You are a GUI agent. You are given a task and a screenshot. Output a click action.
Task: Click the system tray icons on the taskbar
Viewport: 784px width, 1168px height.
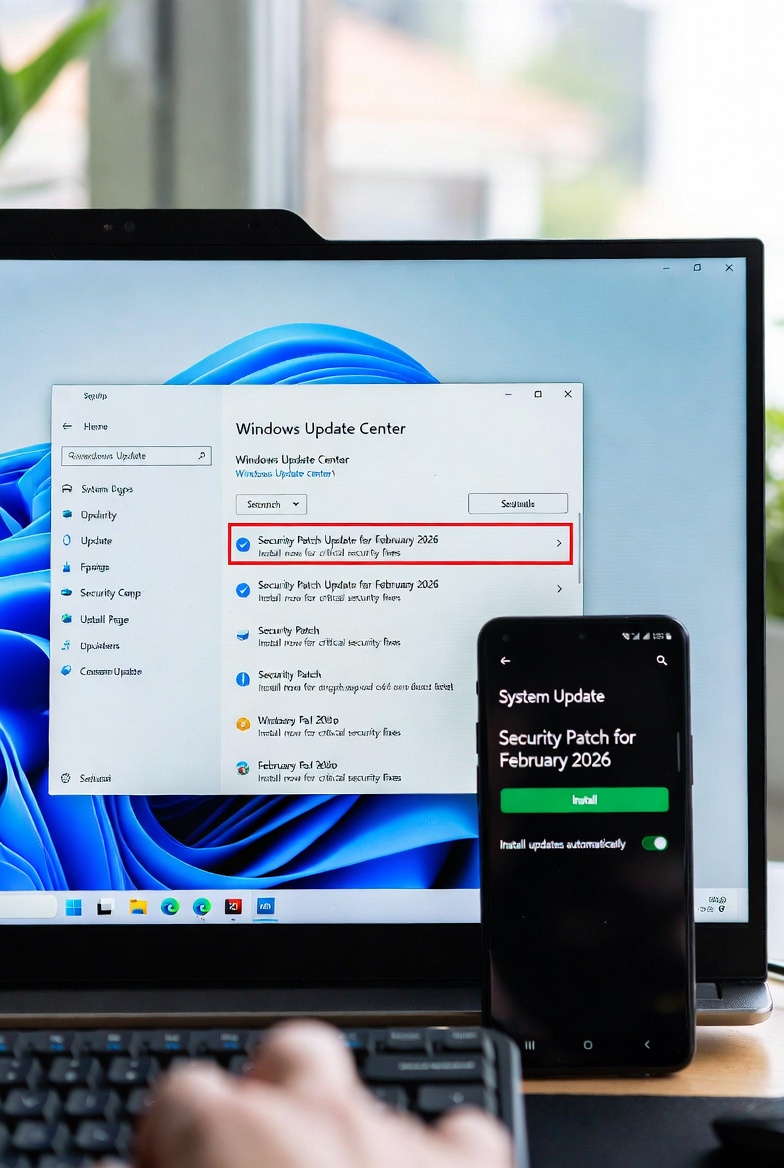point(717,904)
